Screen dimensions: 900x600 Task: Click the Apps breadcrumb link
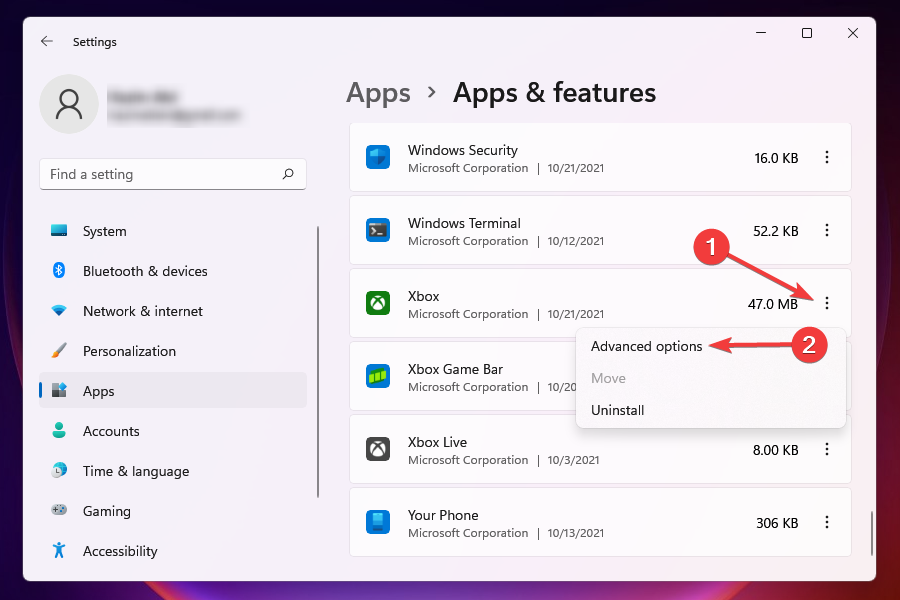point(378,93)
